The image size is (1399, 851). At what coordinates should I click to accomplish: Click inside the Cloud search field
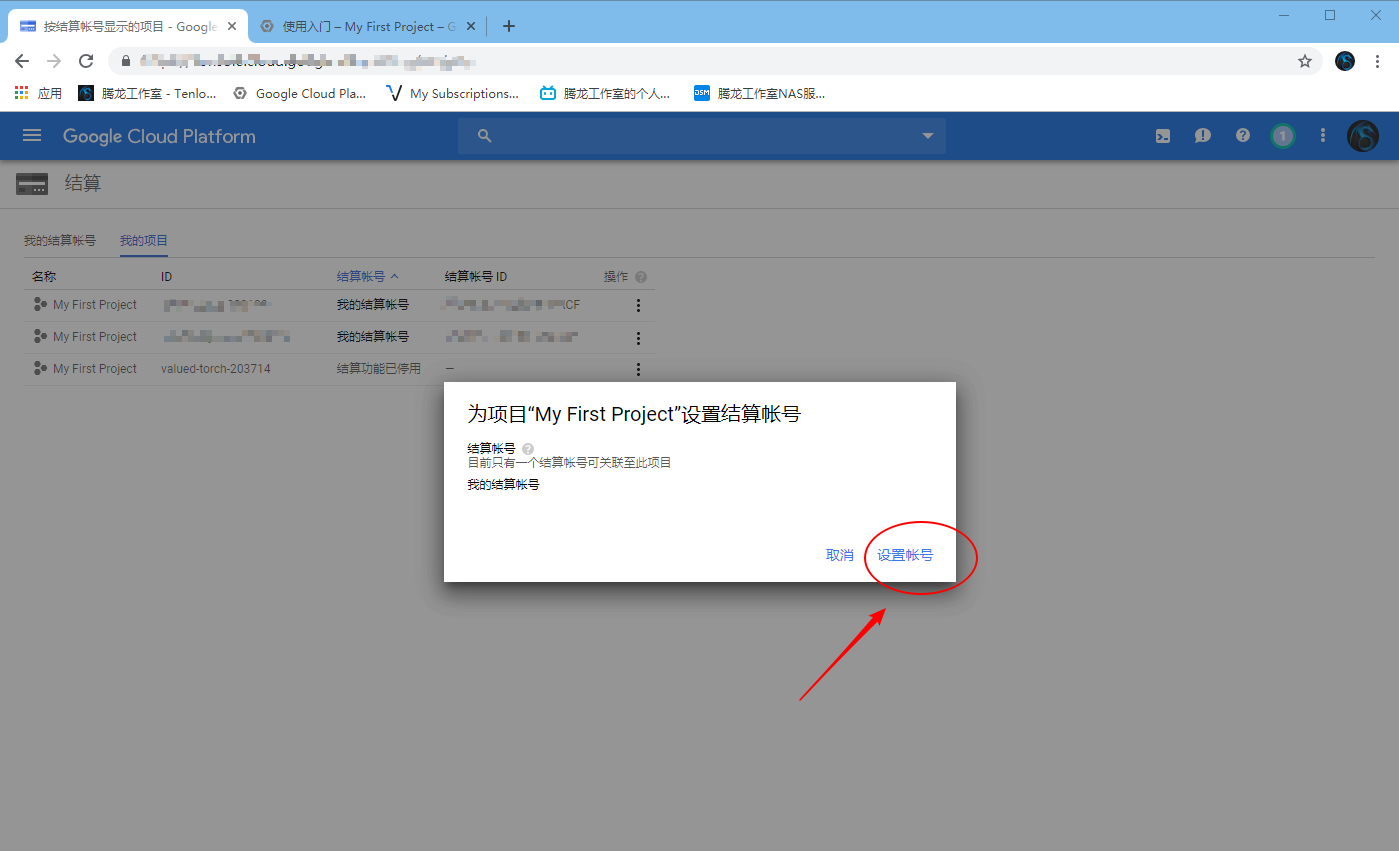pyautogui.click(x=700, y=136)
